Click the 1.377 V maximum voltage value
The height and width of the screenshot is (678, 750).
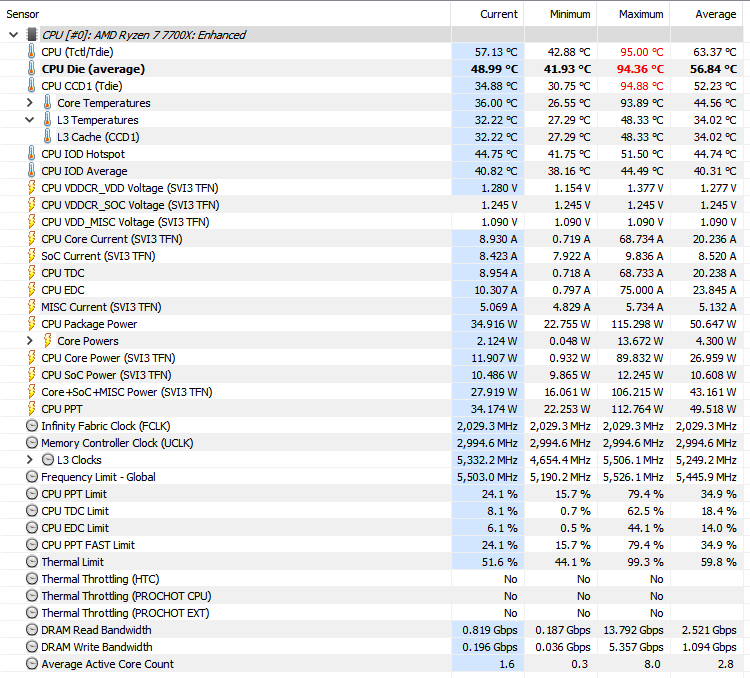click(645, 188)
